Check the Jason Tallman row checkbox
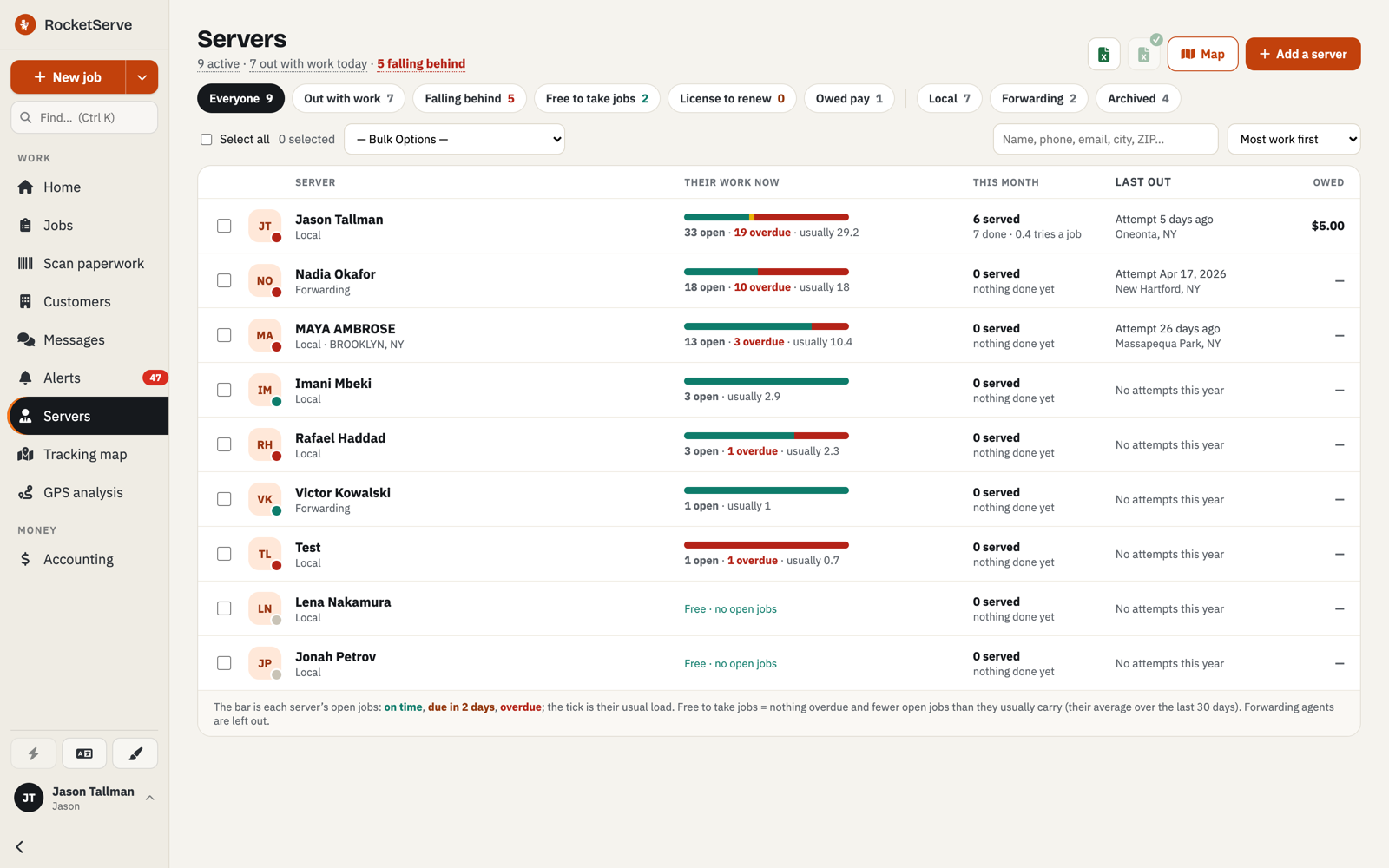Image resolution: width=1389 pixels, height=868 pixels. pos(224,226)
